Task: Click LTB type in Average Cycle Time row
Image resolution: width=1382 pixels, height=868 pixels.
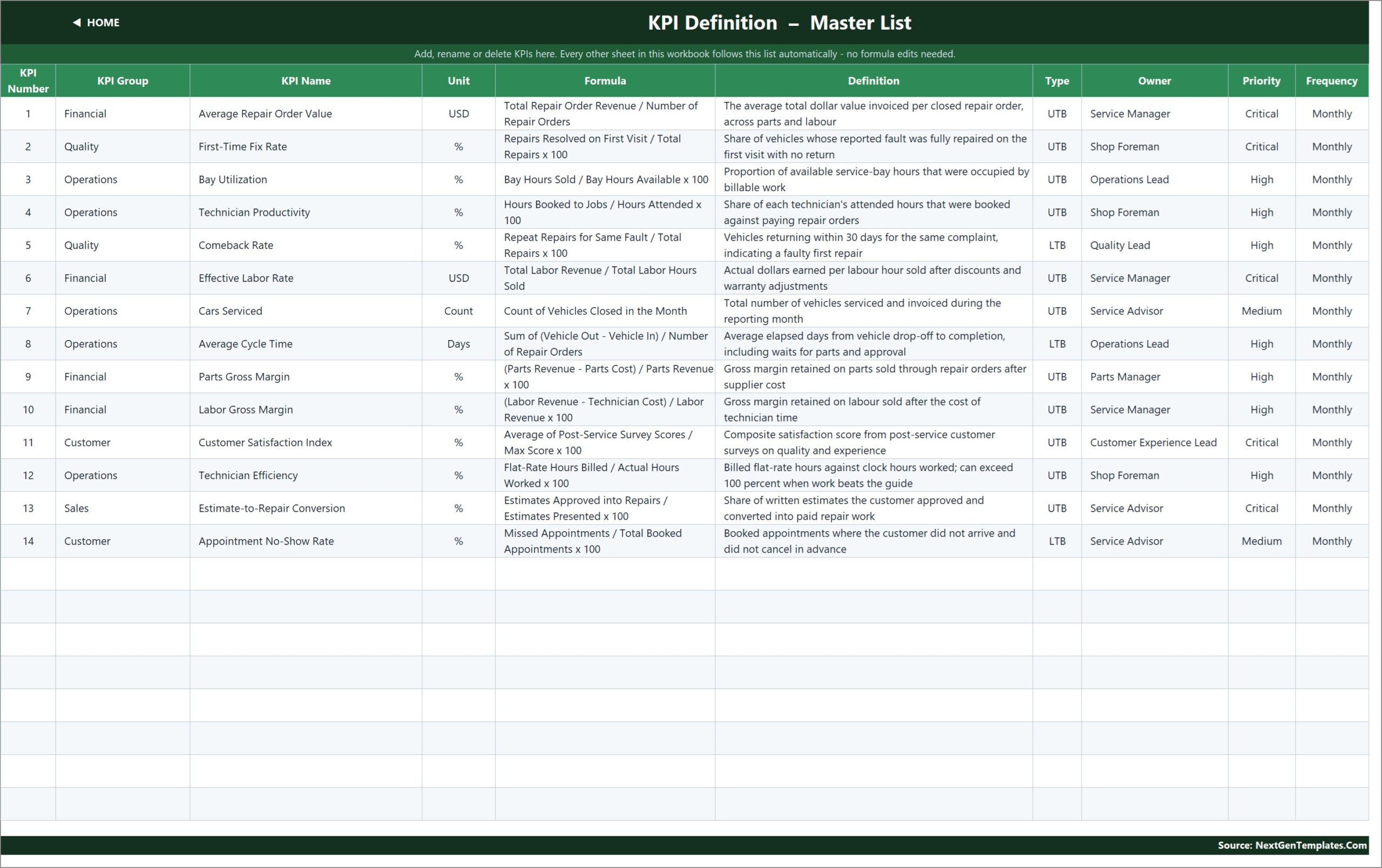Action: tap(1057, 344)
